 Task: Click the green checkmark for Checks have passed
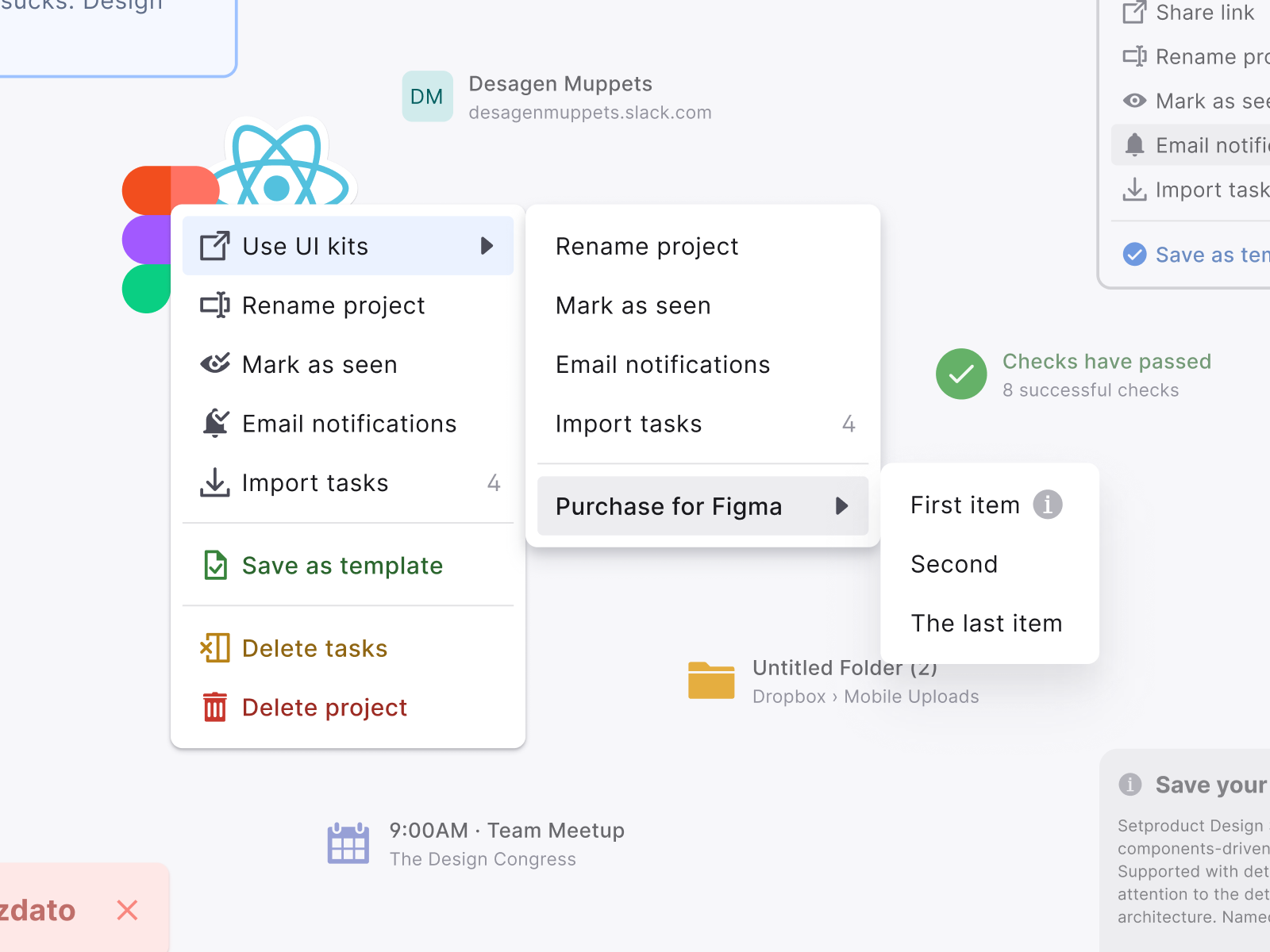960,374
